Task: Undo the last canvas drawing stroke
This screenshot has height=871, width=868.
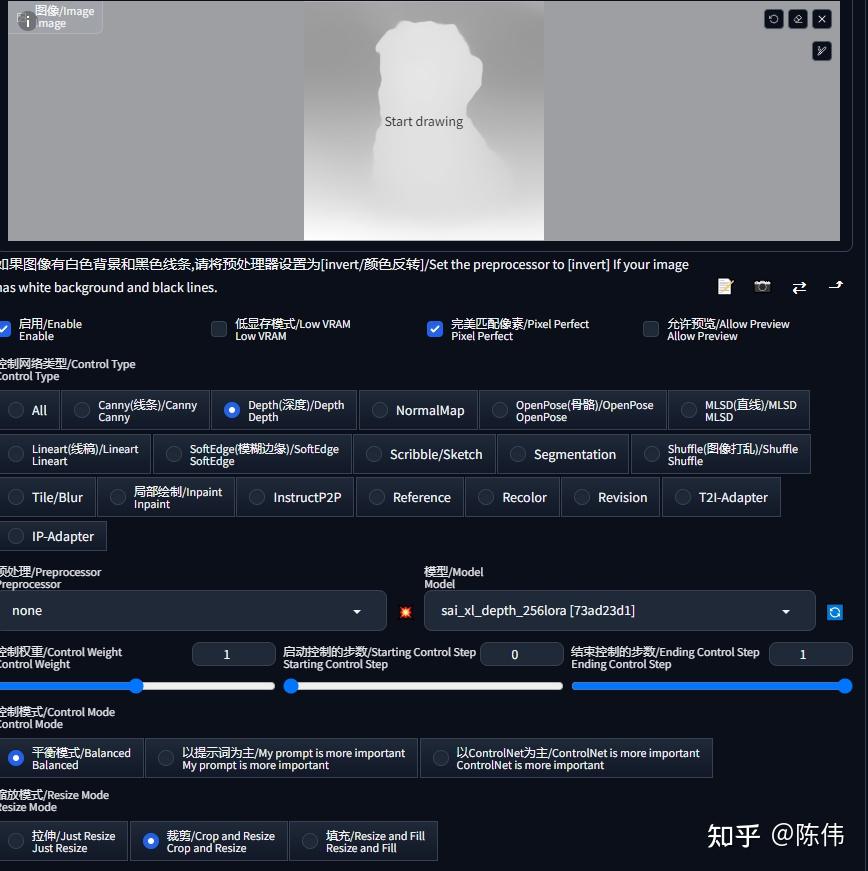Action: pos(773,19)
